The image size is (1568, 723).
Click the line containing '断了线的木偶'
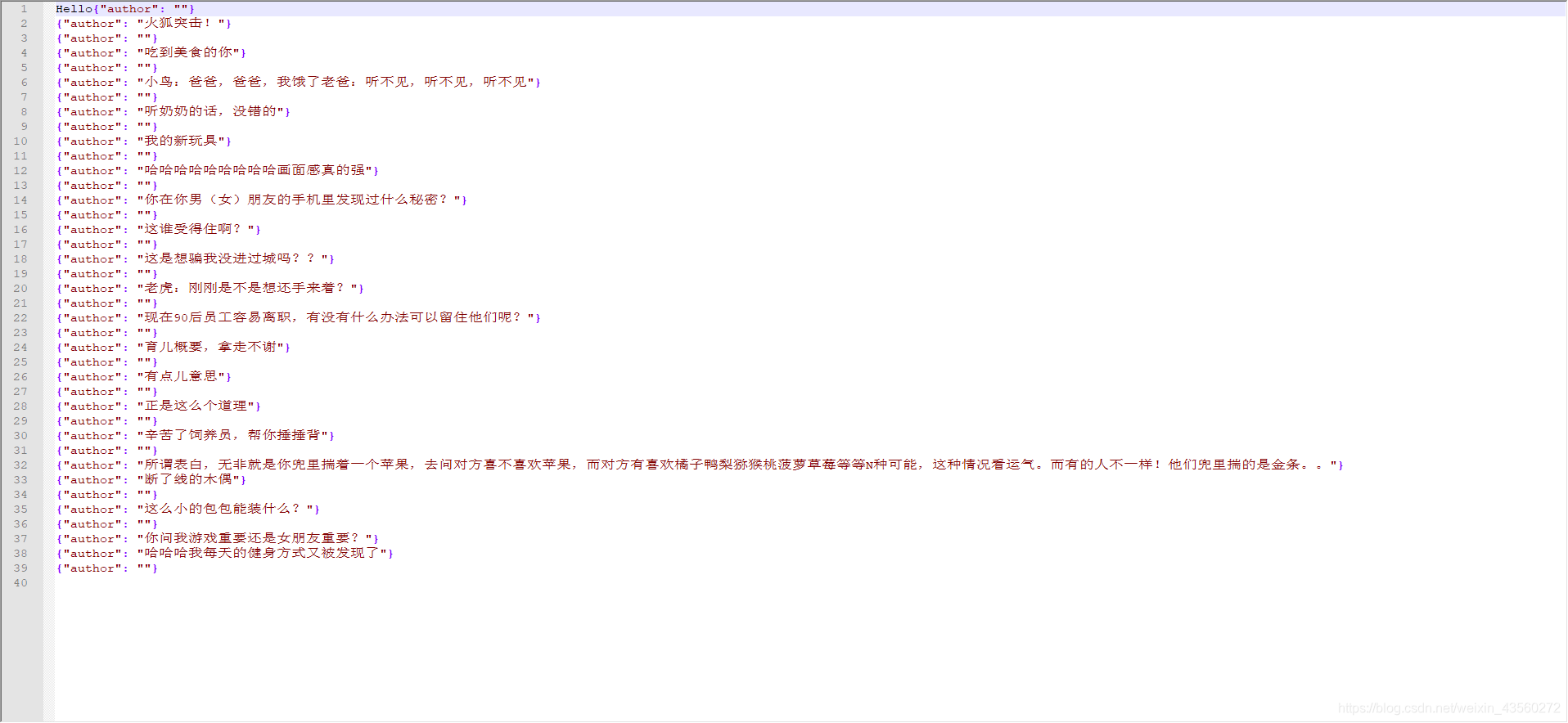click(x=151, y=480)
